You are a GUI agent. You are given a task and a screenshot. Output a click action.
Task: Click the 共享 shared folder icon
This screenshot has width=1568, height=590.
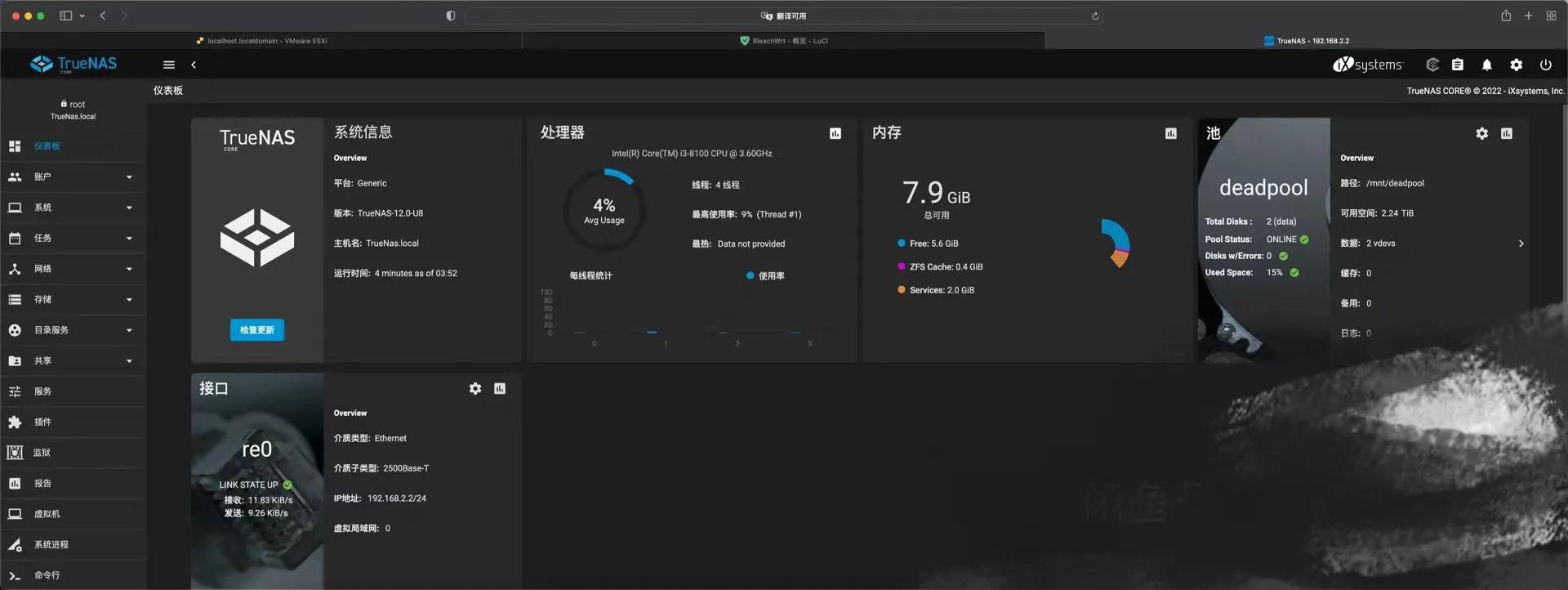coord(15,361)
